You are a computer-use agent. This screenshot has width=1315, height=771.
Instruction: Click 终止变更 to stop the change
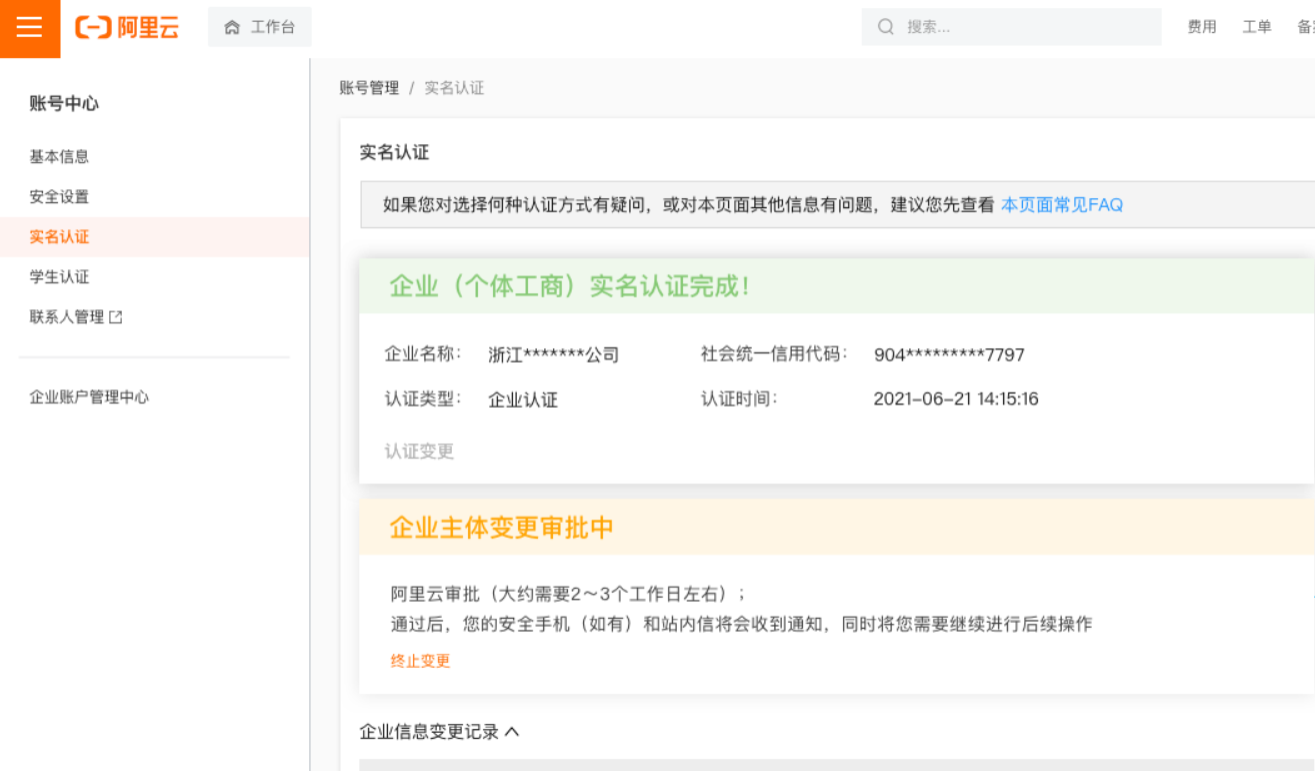tap(420, 661)
